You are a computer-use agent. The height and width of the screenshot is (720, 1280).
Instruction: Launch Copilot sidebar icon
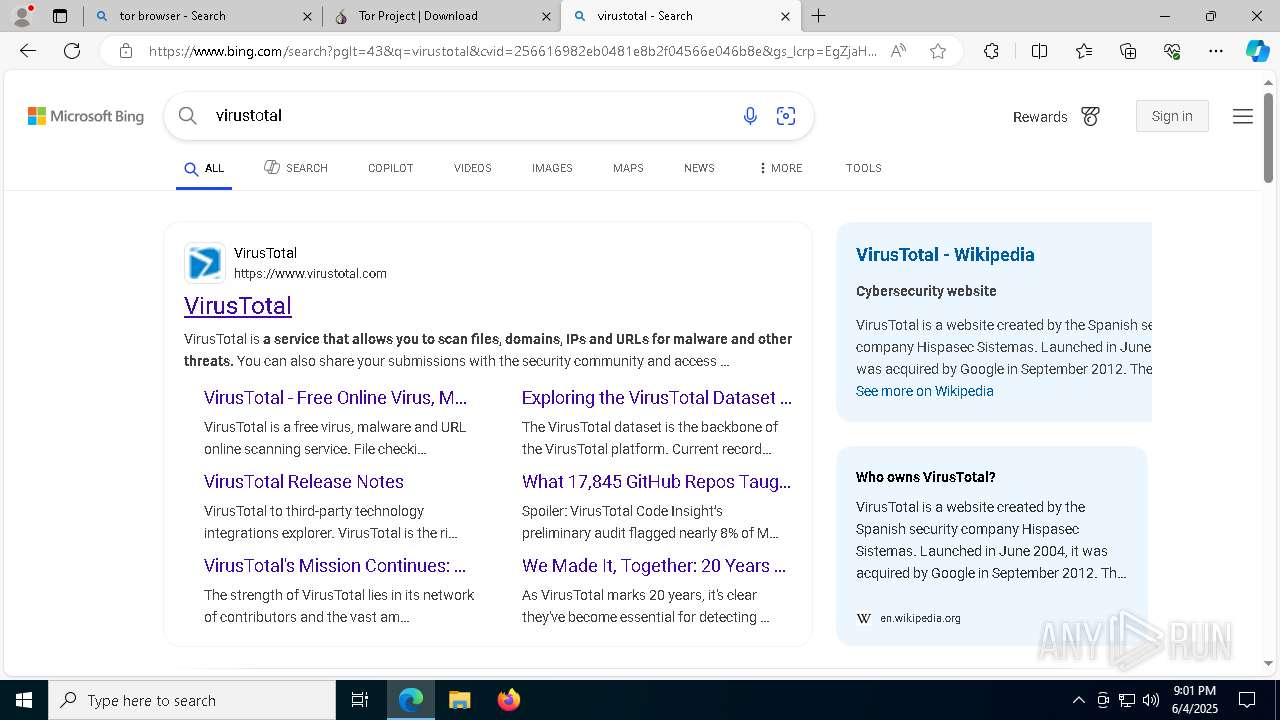coord(1257,51)
